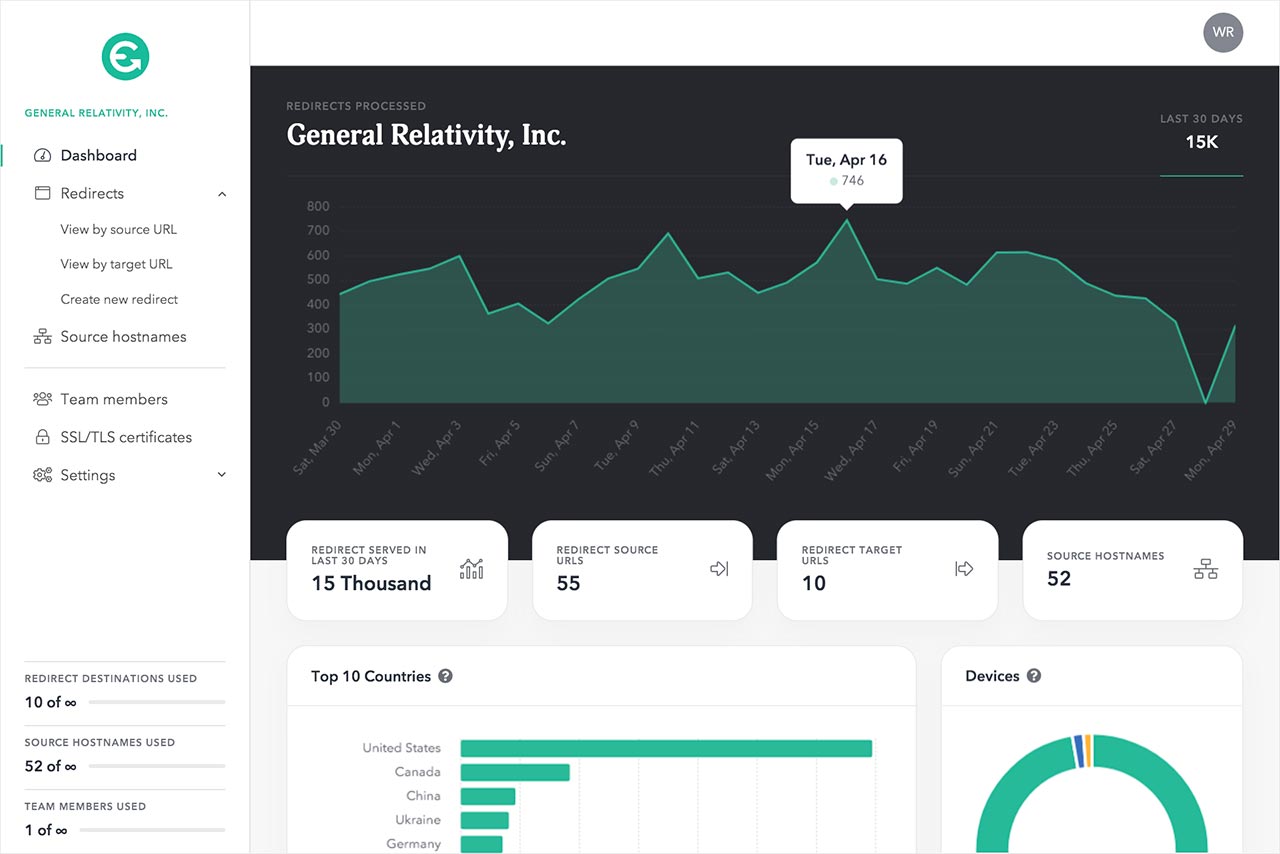The height and width of the screenshot is (854, 1280).
Task: Click the Create new redirect link
Action: coord(119,299)
